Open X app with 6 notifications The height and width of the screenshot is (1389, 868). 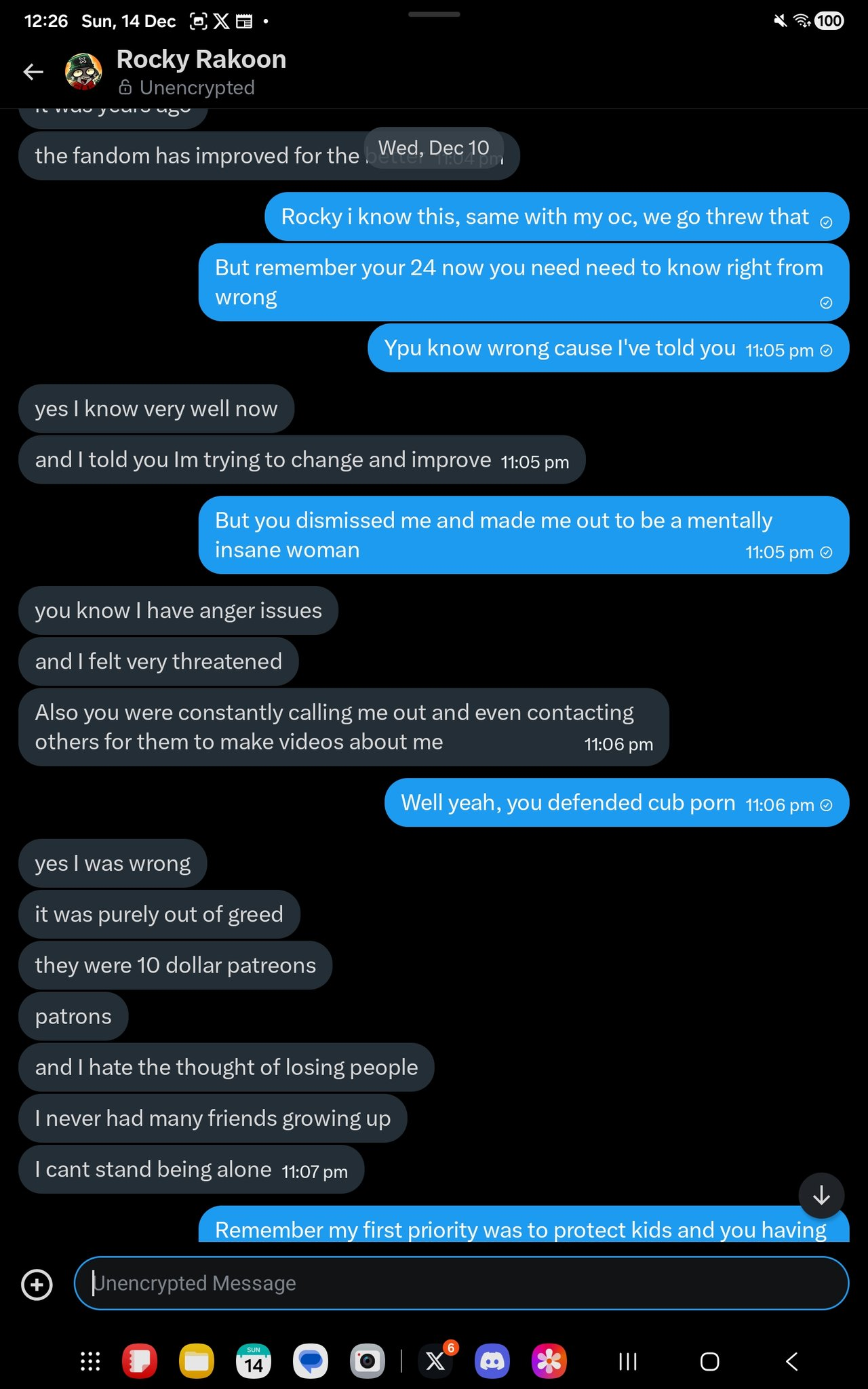click(435, 1361)
